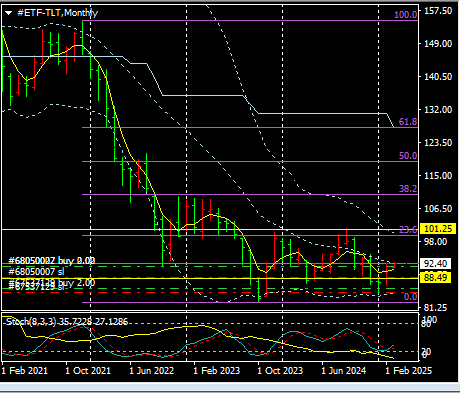
Task: Select the #68050007 buy order label
Action: [52, 260]
